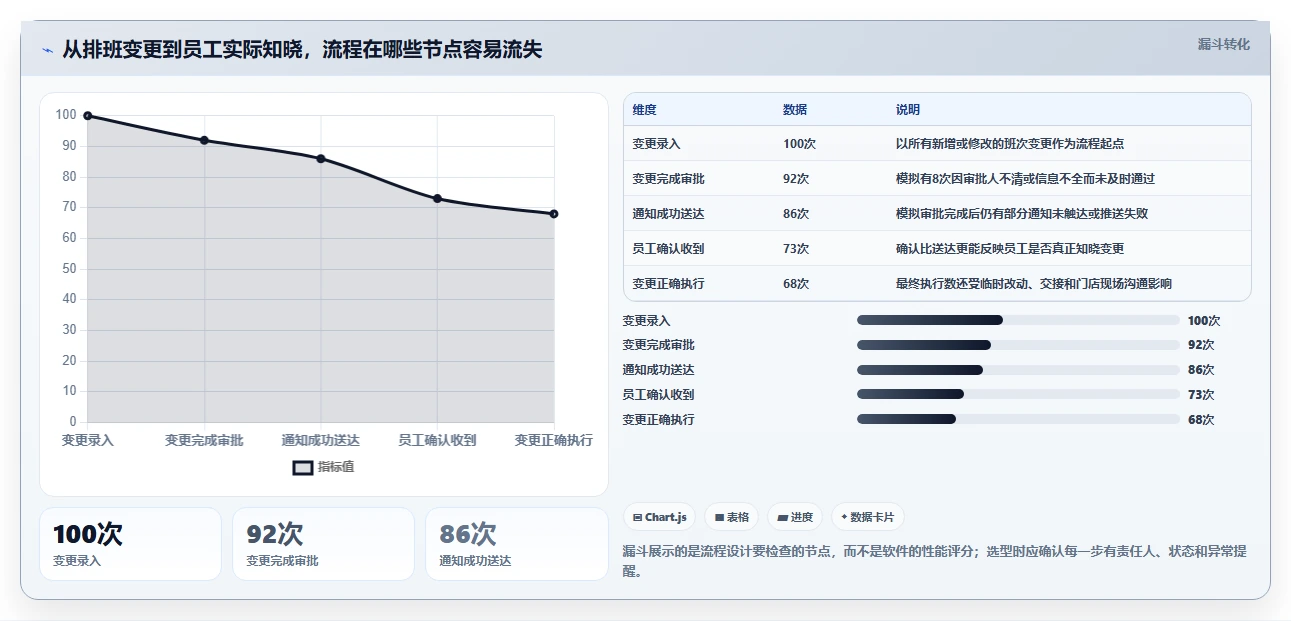Viewport: 1291px width, 621px height.
Task: Click the y-axis value 100 on chart
Action: [65, 115]
